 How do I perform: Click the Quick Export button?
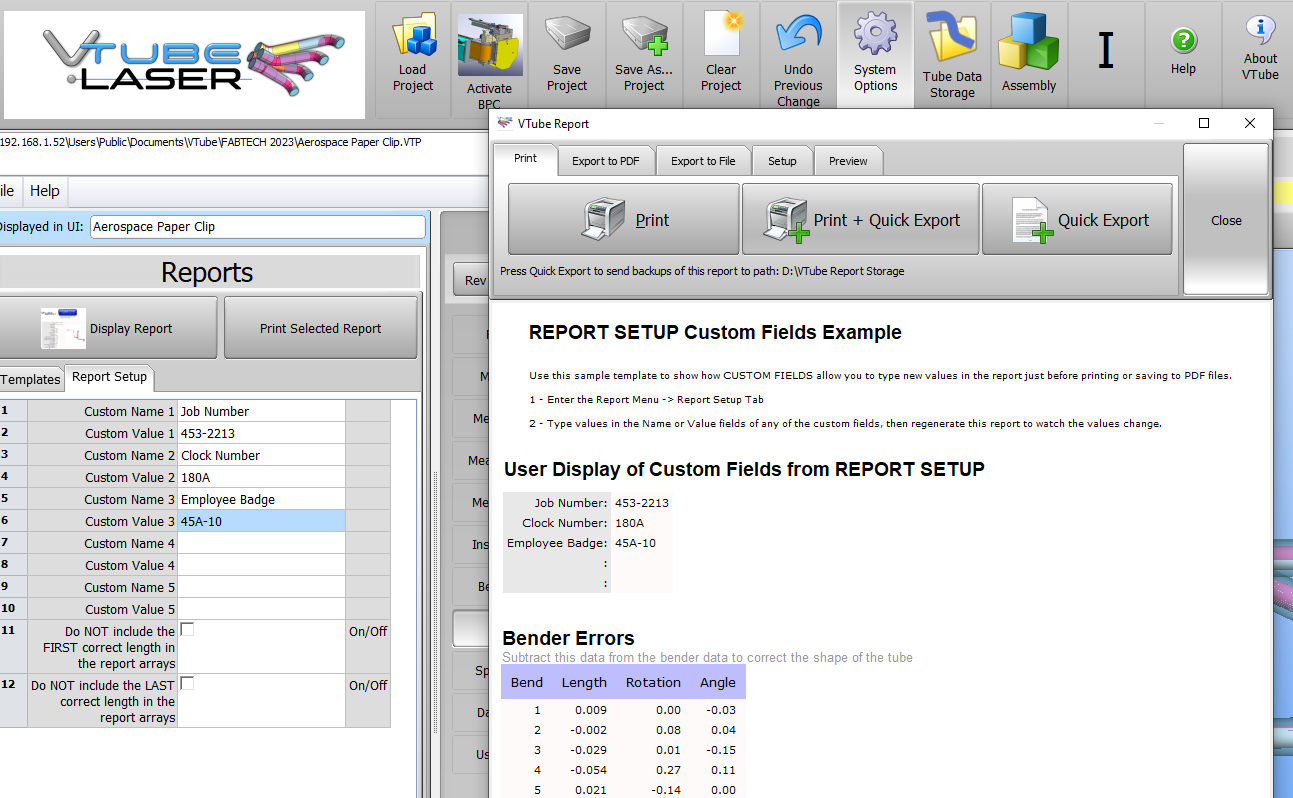(1077, 219)
